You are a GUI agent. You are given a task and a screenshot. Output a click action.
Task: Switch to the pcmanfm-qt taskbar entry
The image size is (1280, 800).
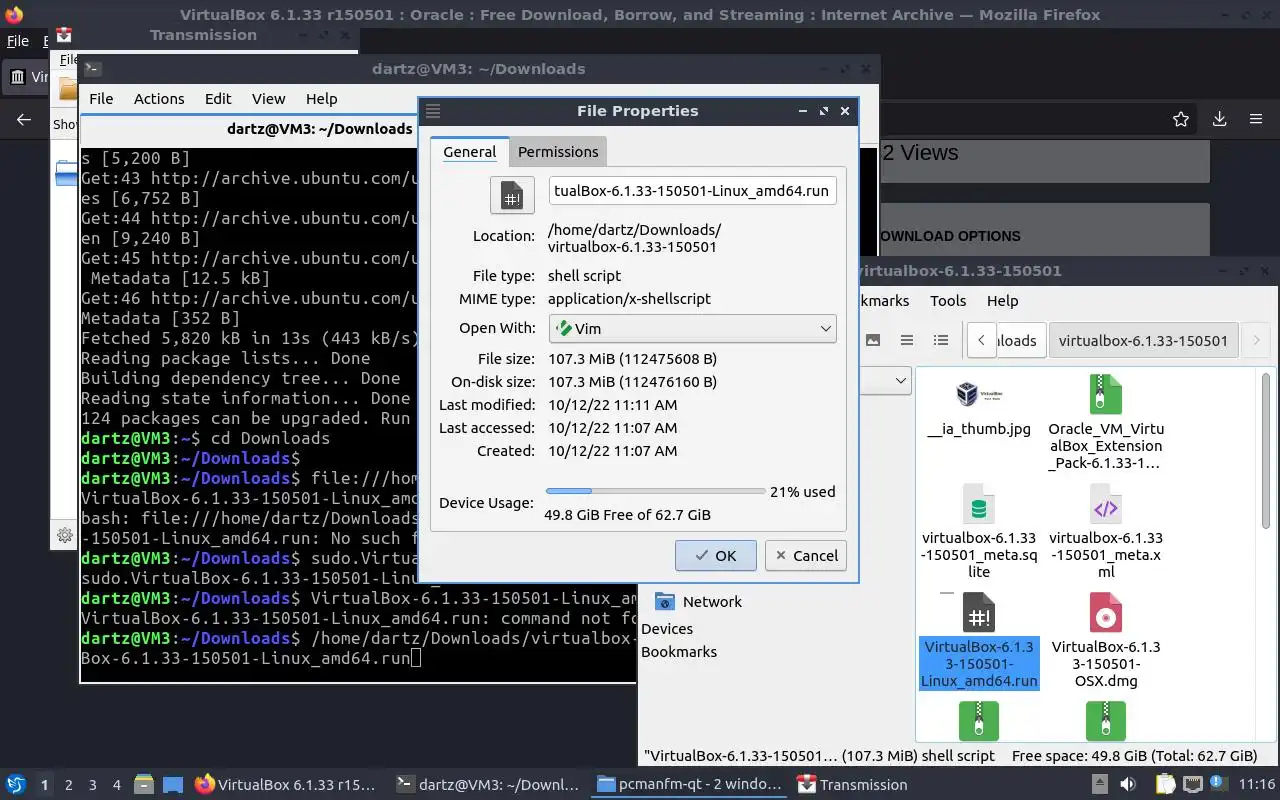tap(687, 784)
